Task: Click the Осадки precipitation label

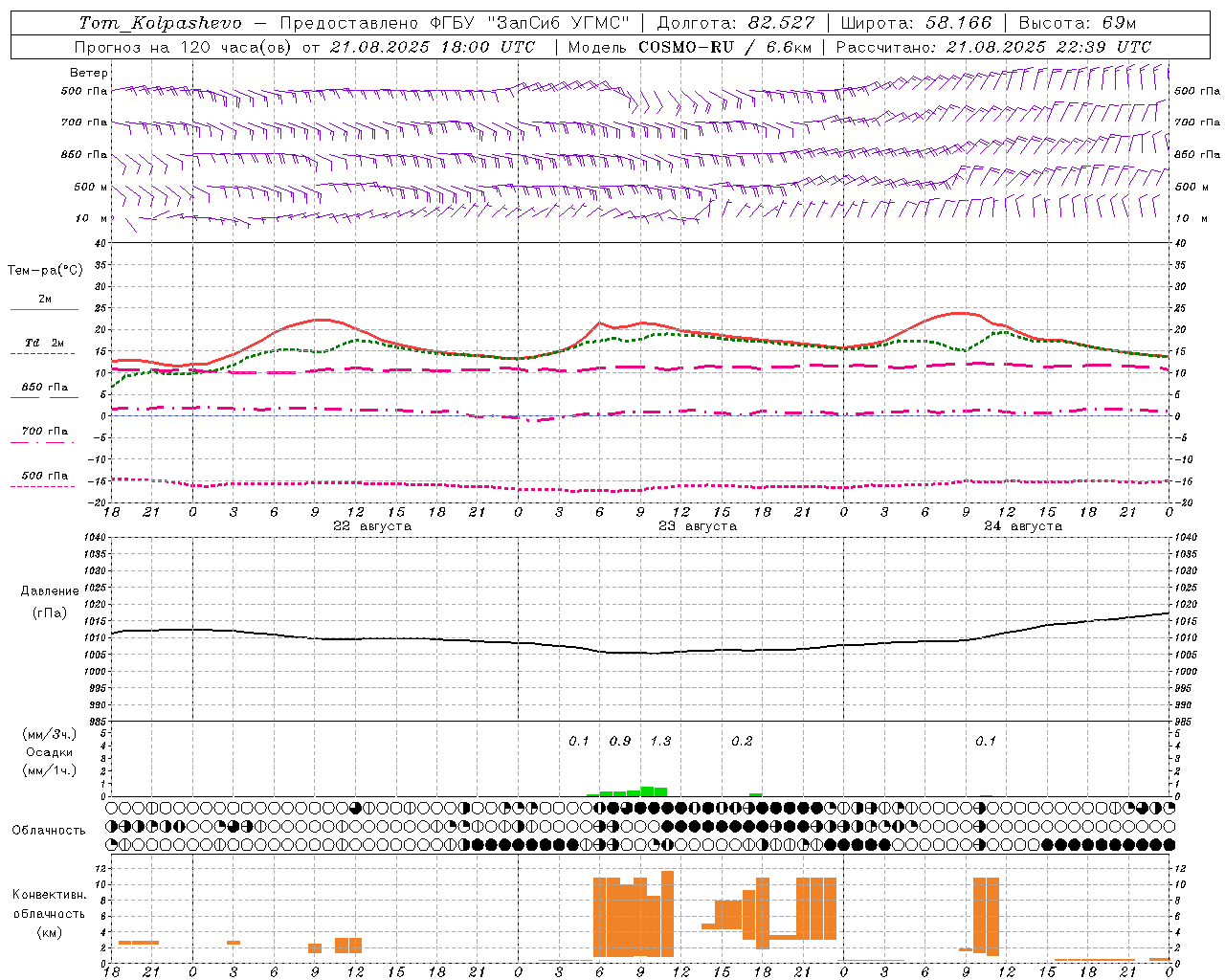Action: [x=50, y=752]
